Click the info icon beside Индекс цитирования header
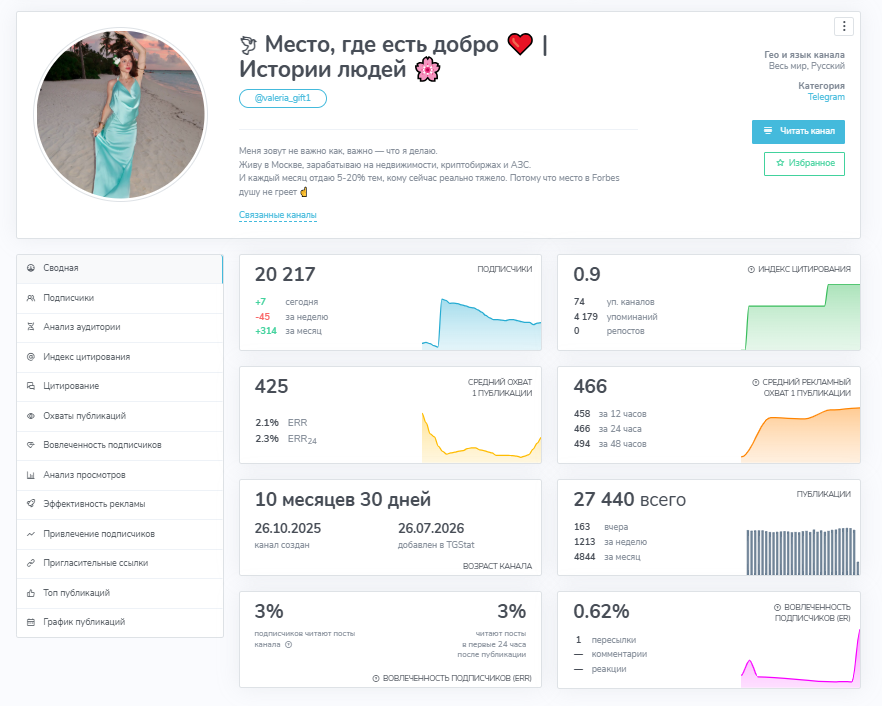 (x=751, y=269)
